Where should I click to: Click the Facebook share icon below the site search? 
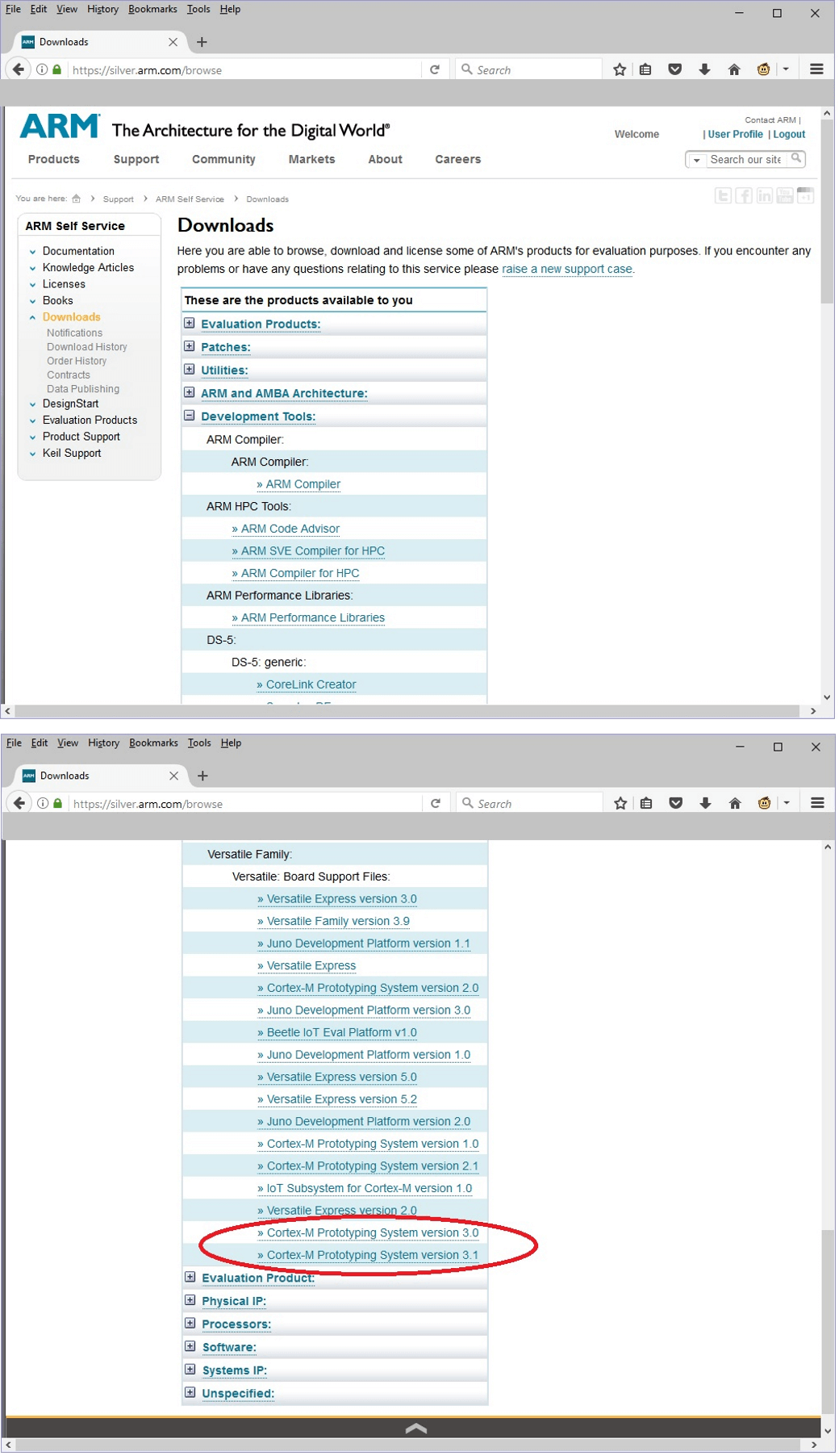click(x=743, y=196)
